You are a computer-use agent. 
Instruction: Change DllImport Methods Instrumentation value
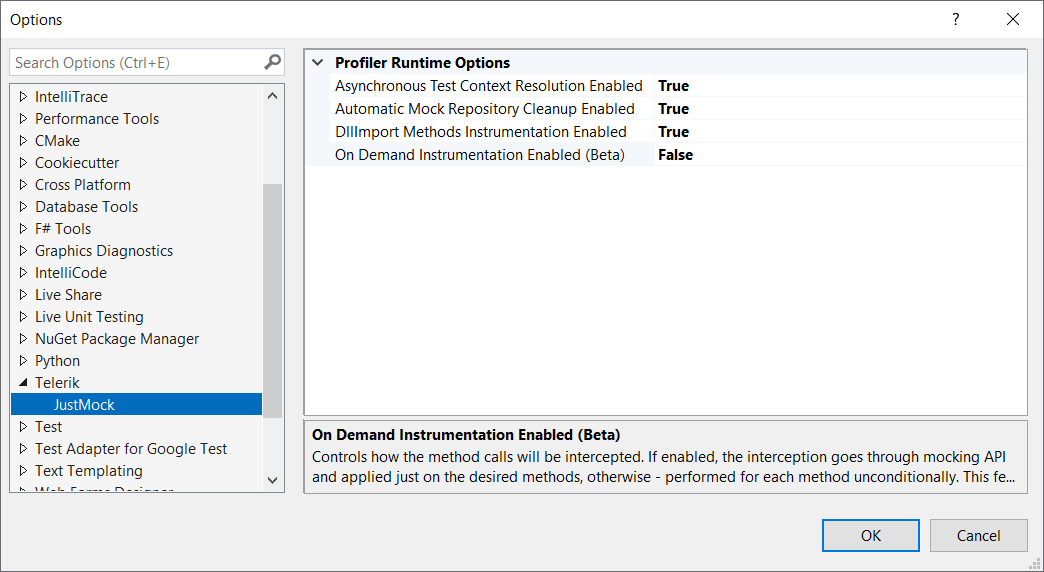(x=673, y=132)
